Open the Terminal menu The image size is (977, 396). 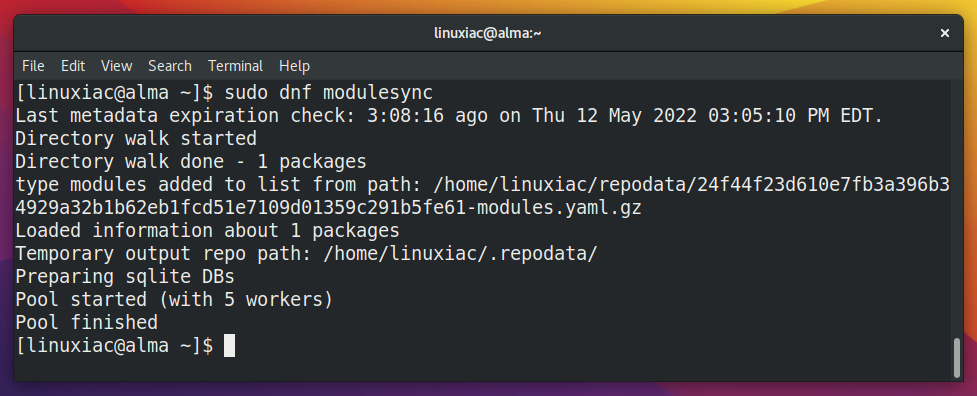coord(236,66)
